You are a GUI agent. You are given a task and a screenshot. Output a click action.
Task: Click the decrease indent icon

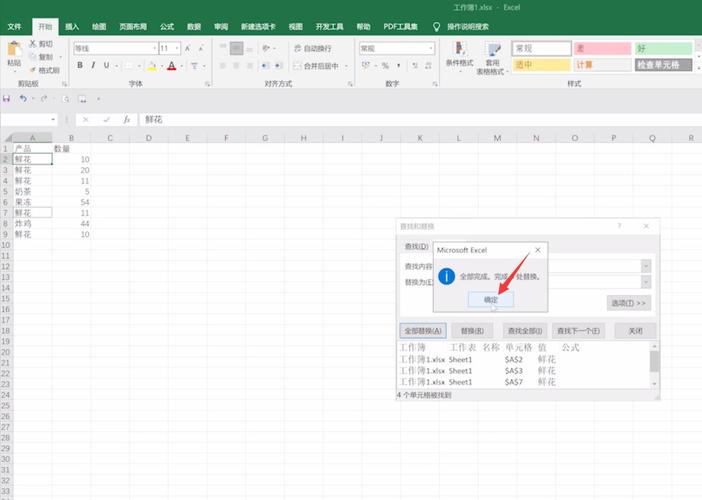[265, 66]
